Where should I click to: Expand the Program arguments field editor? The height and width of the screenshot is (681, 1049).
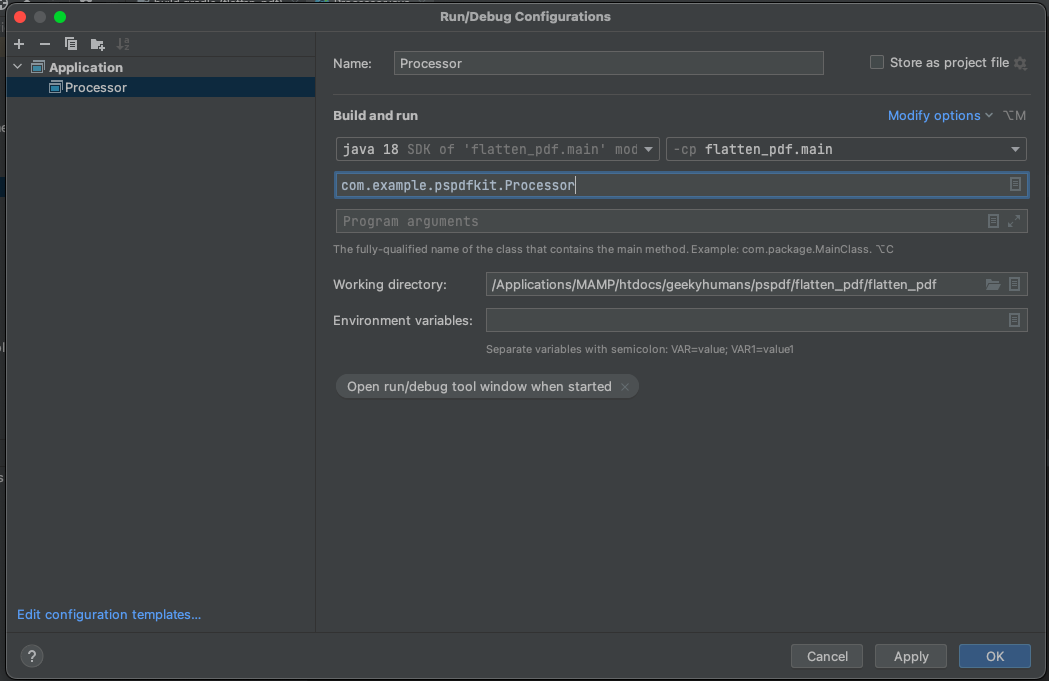[x=1016, y=220]
